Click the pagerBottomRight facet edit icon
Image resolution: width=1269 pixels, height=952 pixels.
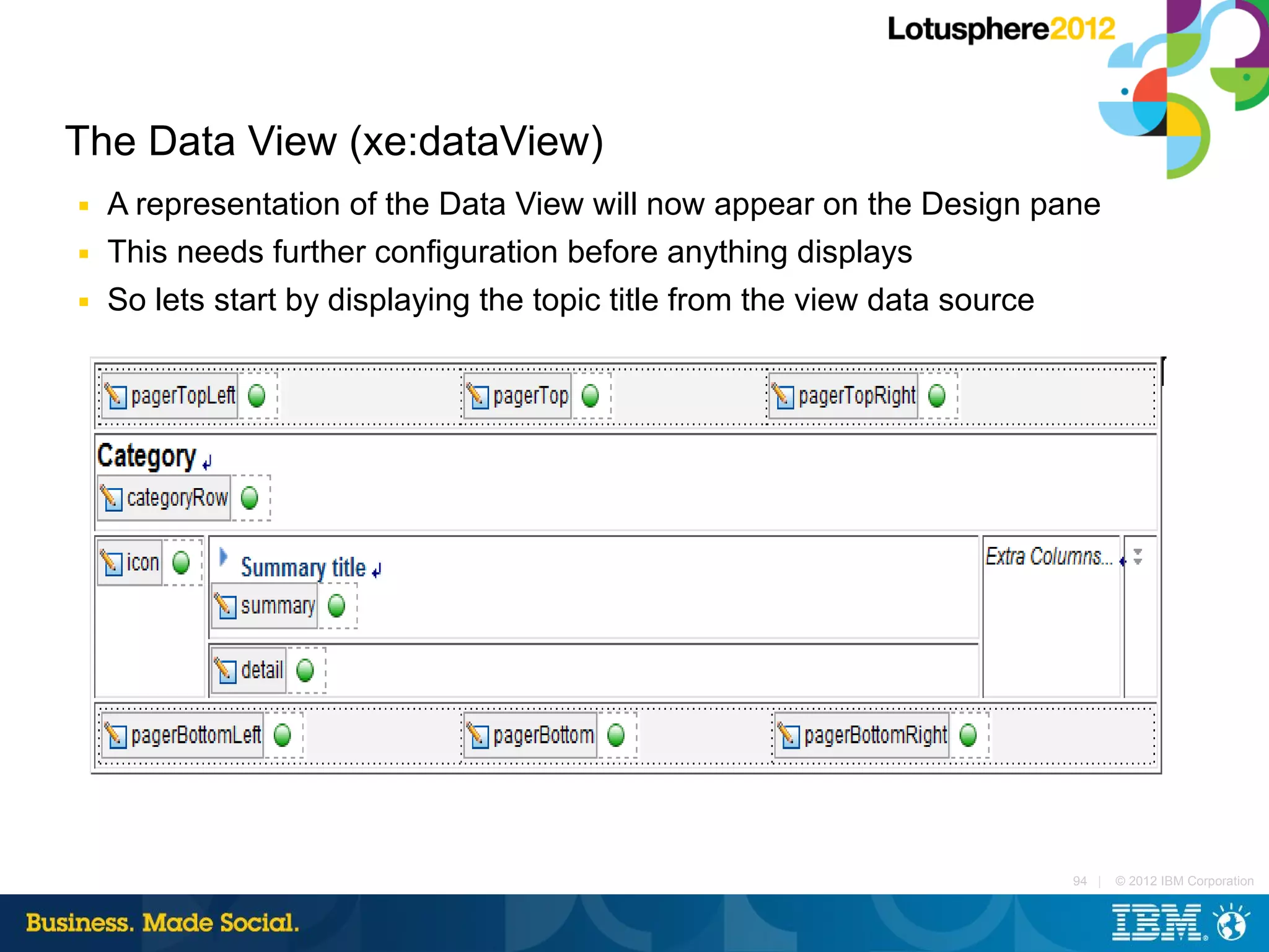tap(789, 735)
